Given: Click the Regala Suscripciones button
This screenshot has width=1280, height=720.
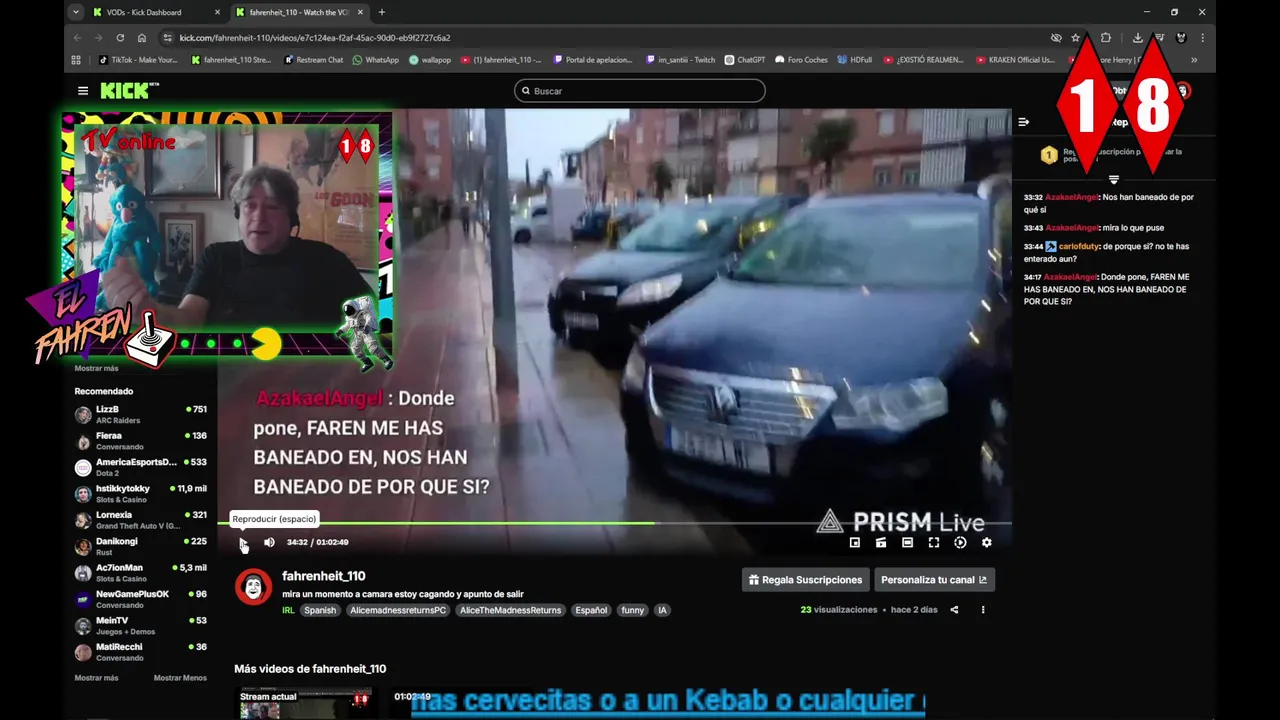Looking at the screenshot, I should (806, 580).
